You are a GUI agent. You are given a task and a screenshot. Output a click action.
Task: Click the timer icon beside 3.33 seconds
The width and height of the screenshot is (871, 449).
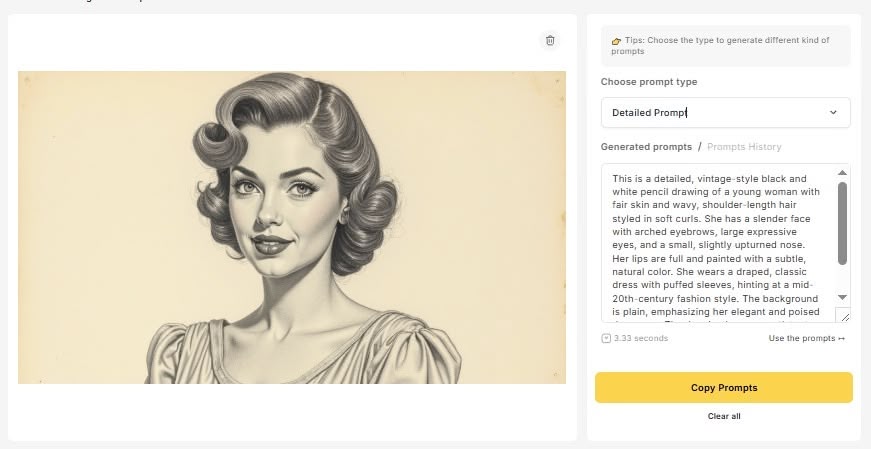tap(606, 338)
